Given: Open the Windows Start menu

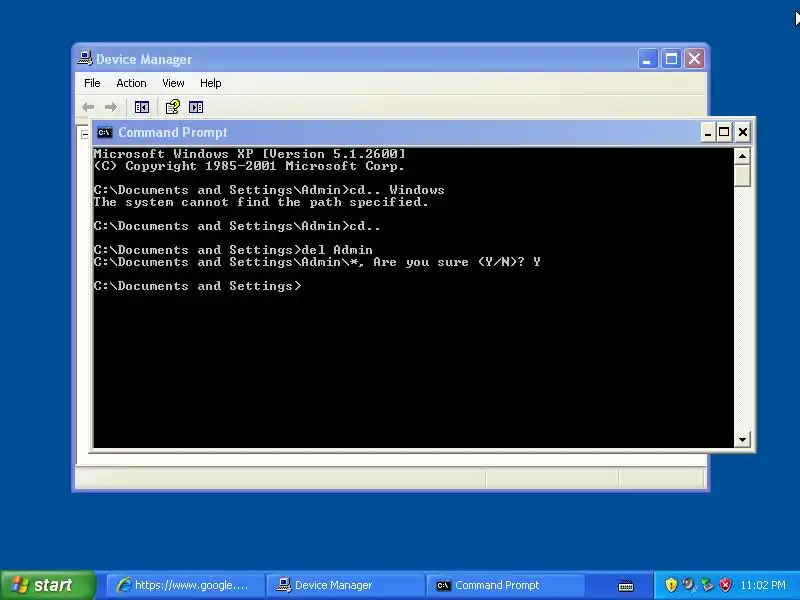Looking at the screenshot, I should (47, 585).
